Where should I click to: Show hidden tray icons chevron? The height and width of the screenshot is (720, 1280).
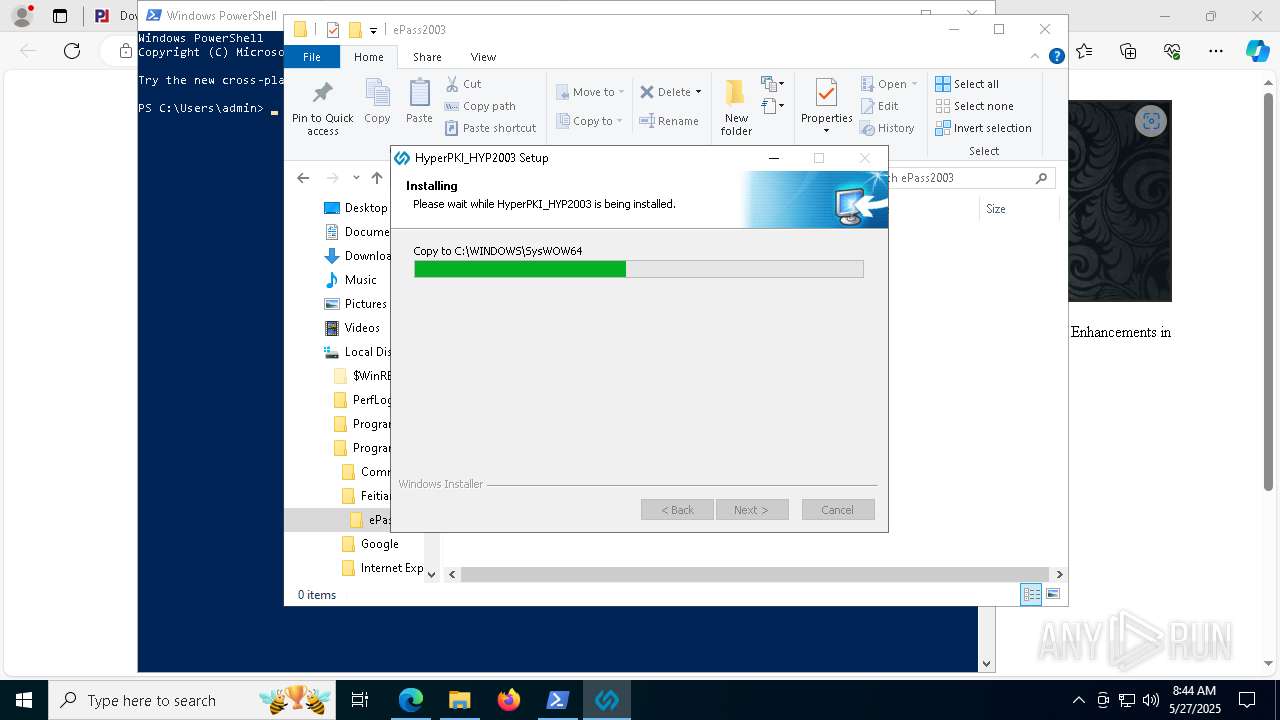[1078, 700]
